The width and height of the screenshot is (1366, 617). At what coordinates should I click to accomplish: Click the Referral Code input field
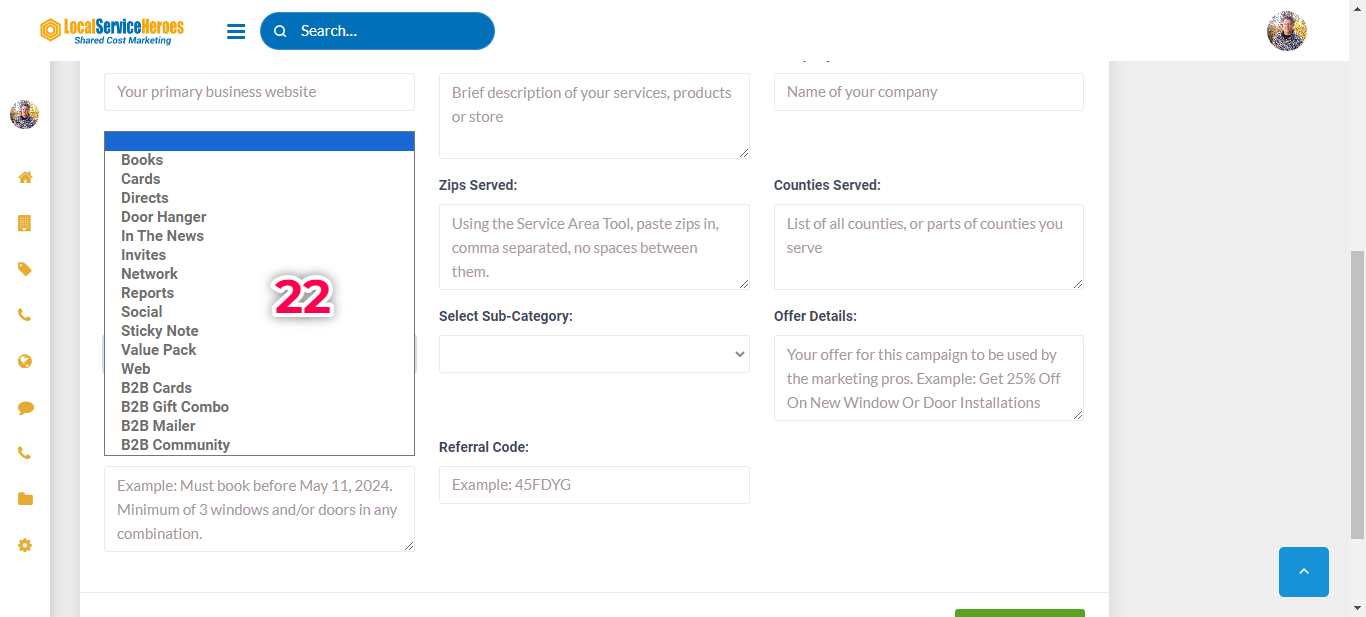pos(594,485)
